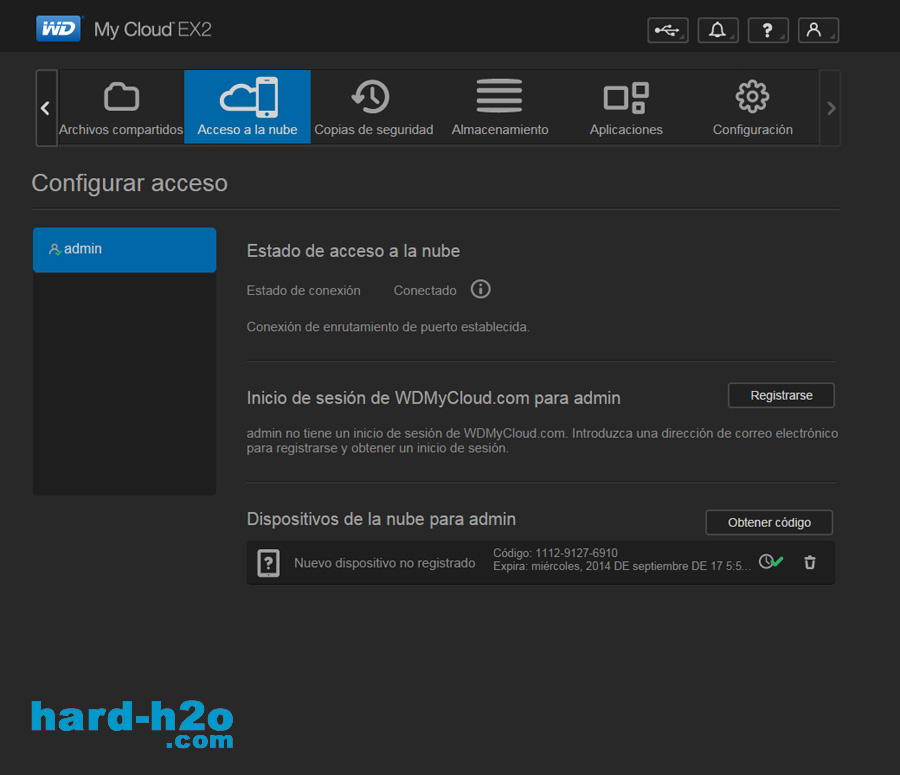Delete the unregistered device with trash icon
This screenshot has width=900, height=775.
click(810, 563)
